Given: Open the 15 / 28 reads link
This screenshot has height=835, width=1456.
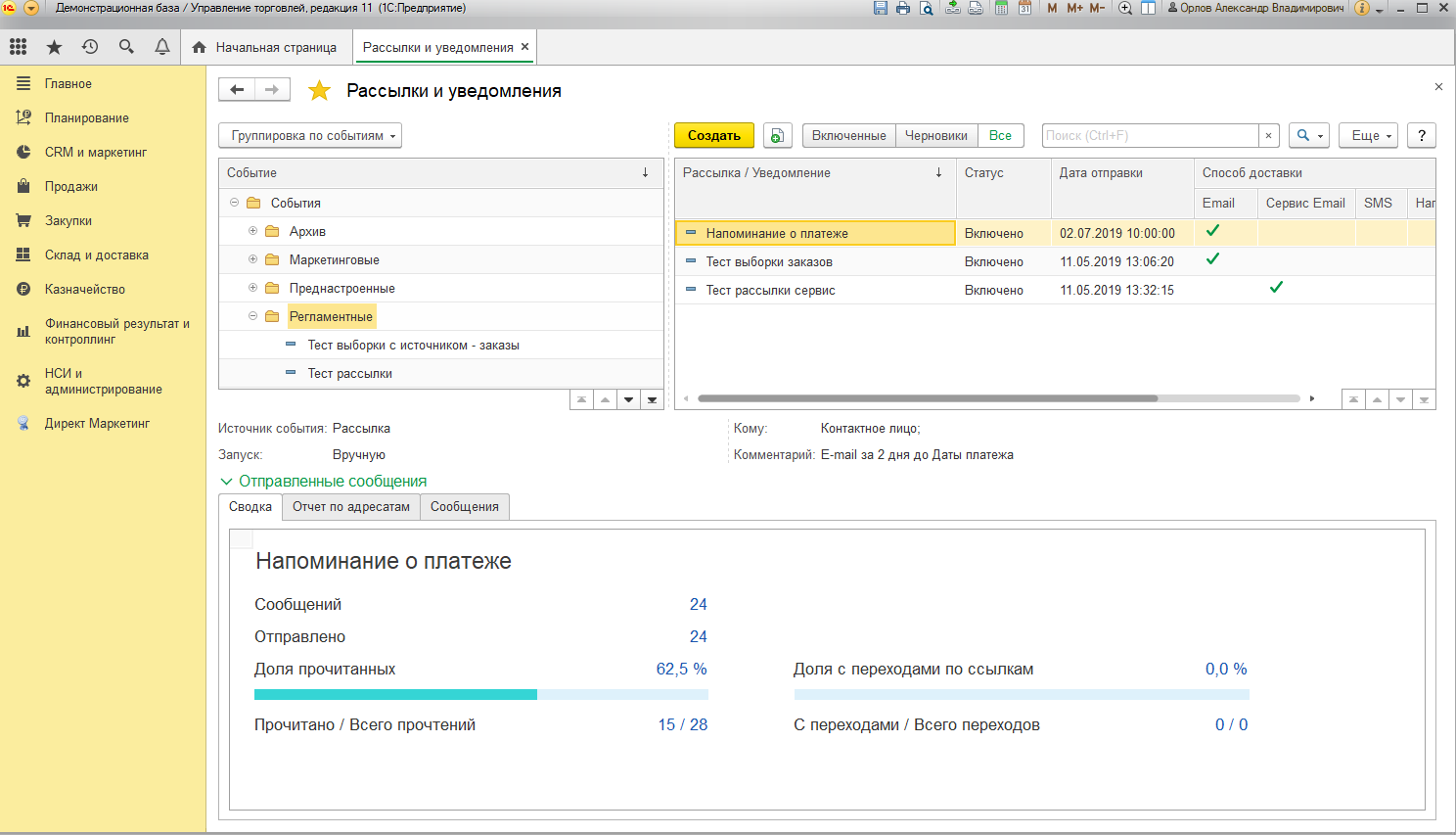Looking at the screenshot, I should (x=683, y=725).
